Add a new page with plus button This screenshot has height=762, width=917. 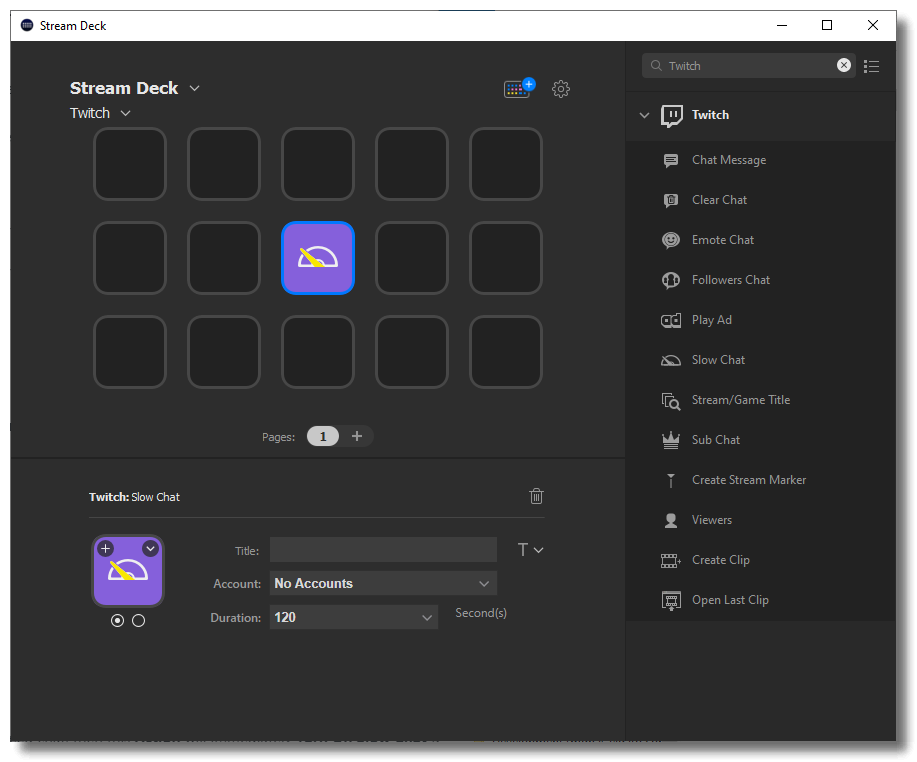pyautogui.click(x=357, y=436)
